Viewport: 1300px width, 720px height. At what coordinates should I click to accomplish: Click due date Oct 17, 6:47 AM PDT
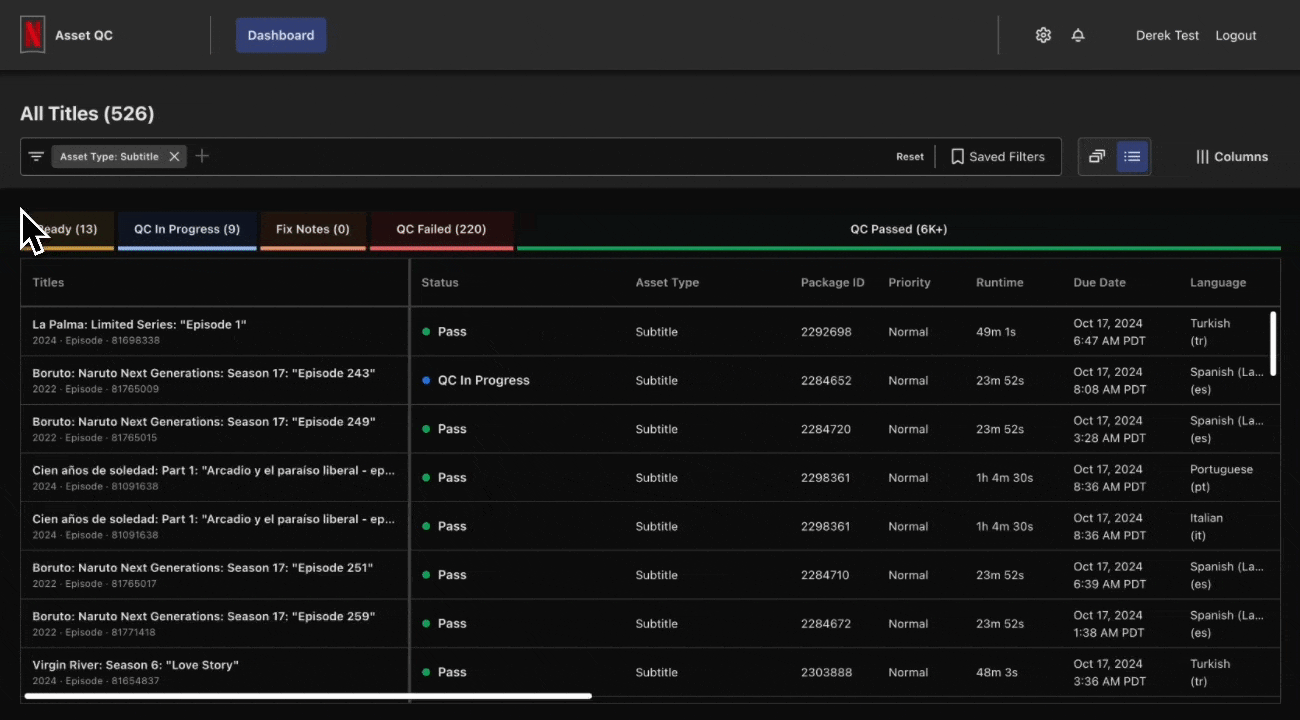click(1108, 332)
